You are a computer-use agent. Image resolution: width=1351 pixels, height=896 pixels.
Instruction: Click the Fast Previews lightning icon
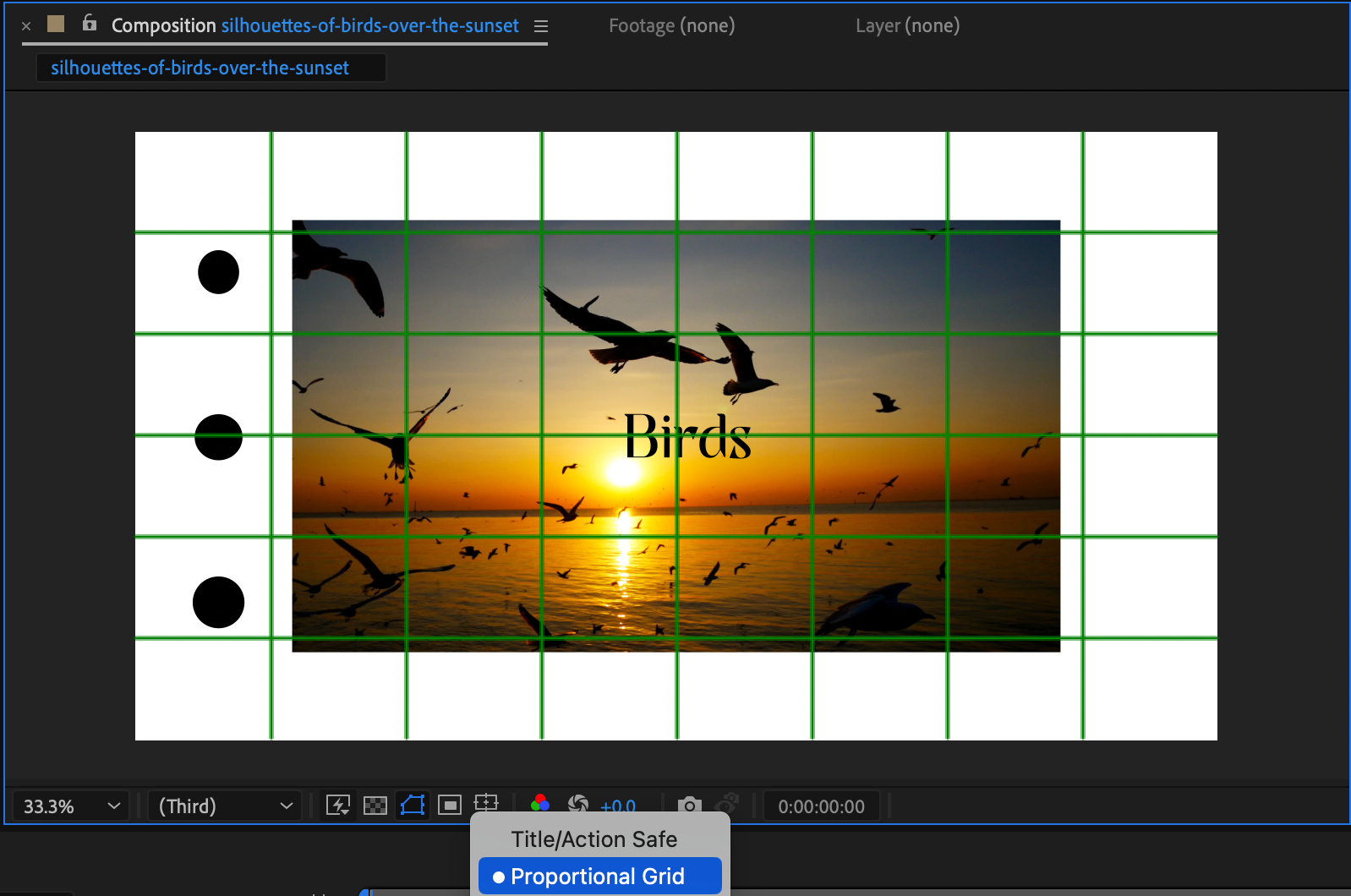point(338,806)
